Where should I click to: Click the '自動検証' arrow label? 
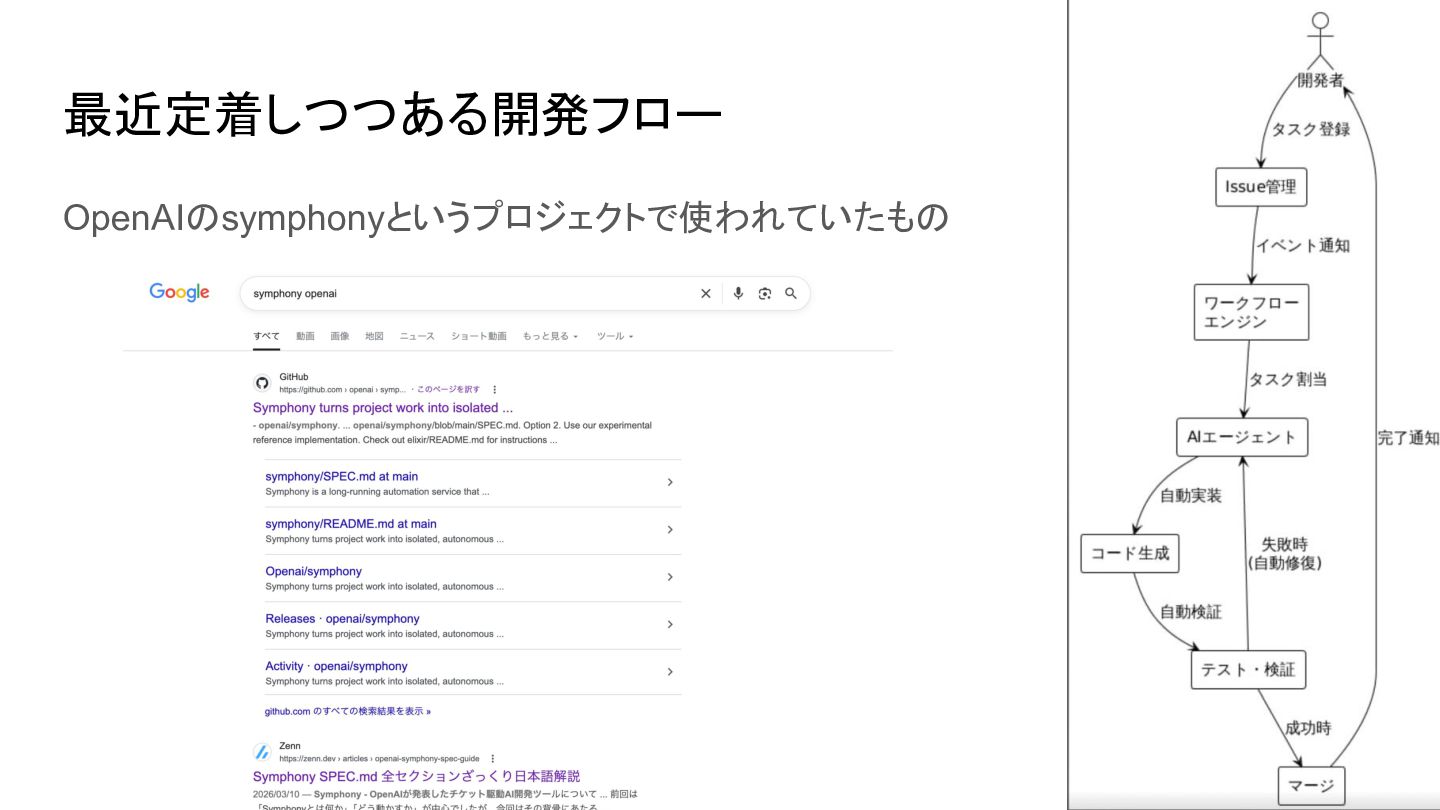1190,611
